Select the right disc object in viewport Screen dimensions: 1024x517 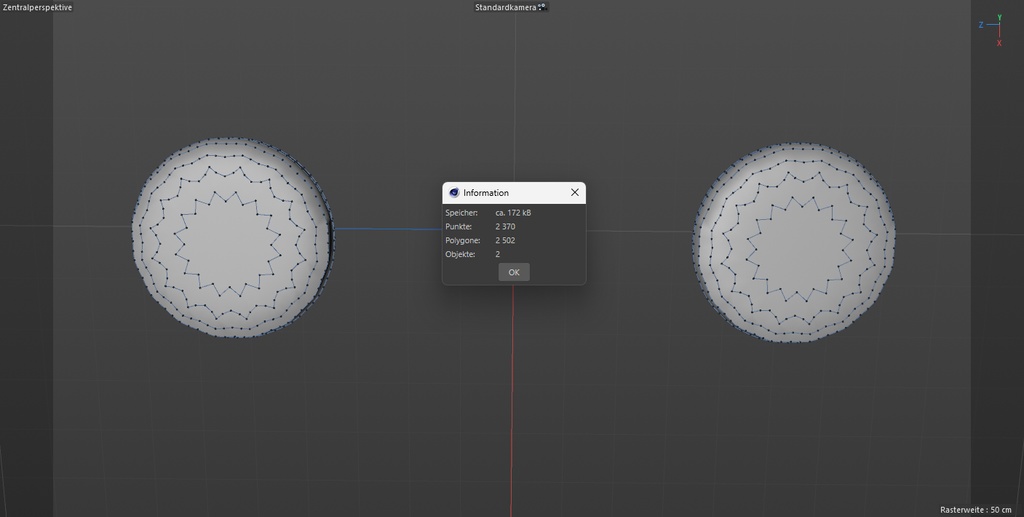(794, 242)
